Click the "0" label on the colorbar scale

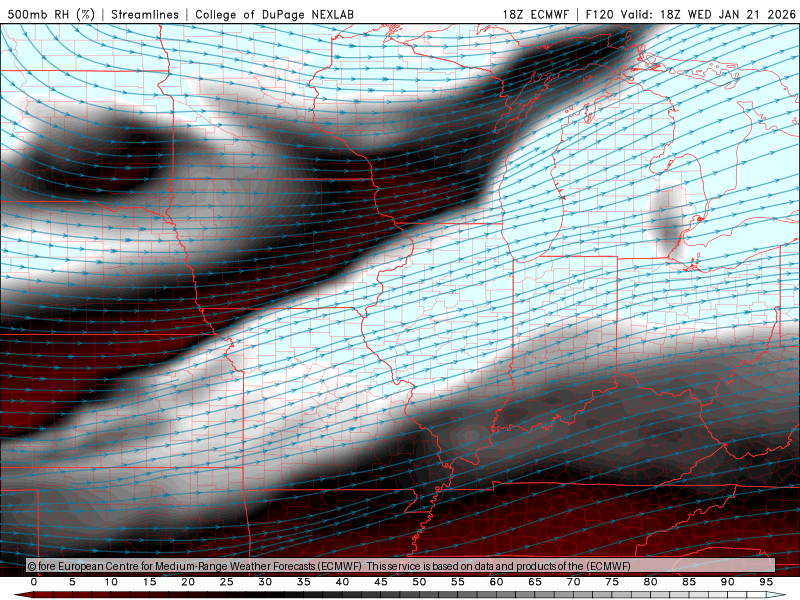[34, 582]
